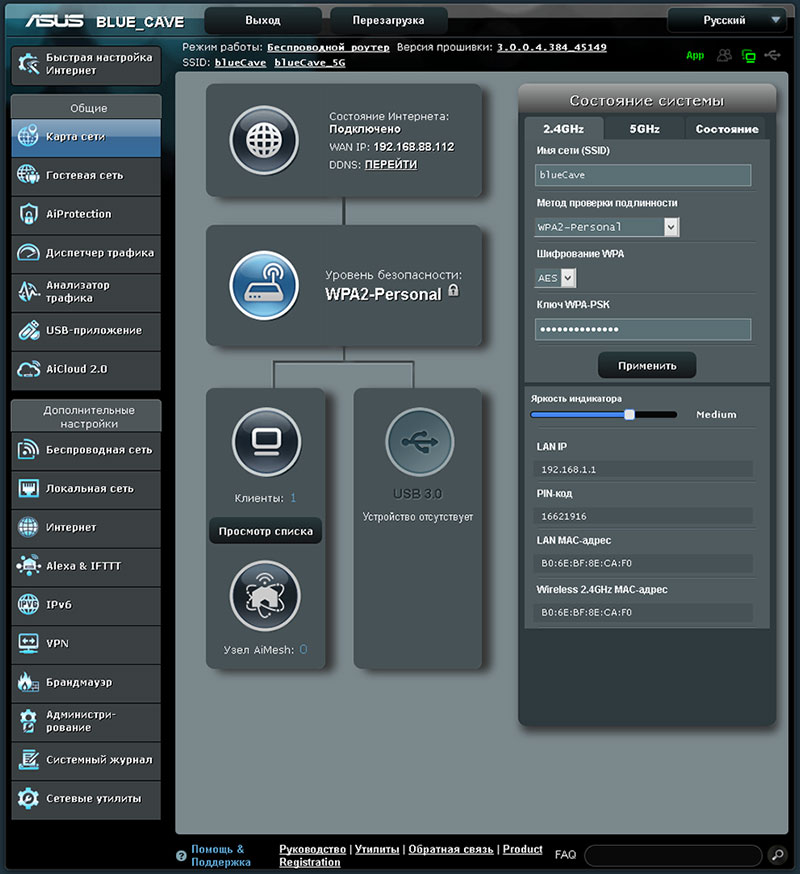The height and width of the screenshot is (874, 800).
Task: Click the IPv6 icon in sidebar
Action: (28, 605)
